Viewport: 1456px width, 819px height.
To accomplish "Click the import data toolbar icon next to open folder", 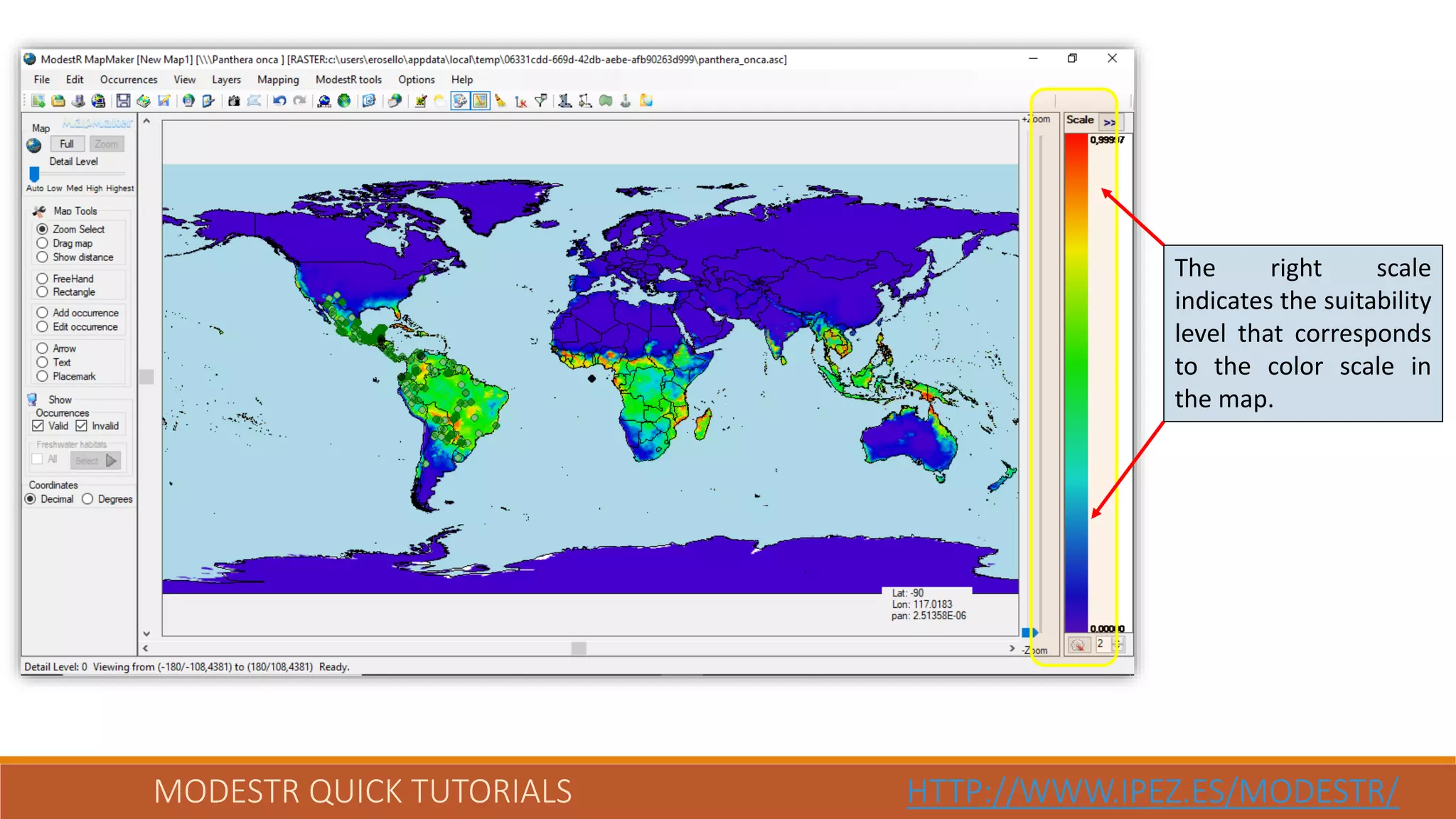I will coord(79,101).
